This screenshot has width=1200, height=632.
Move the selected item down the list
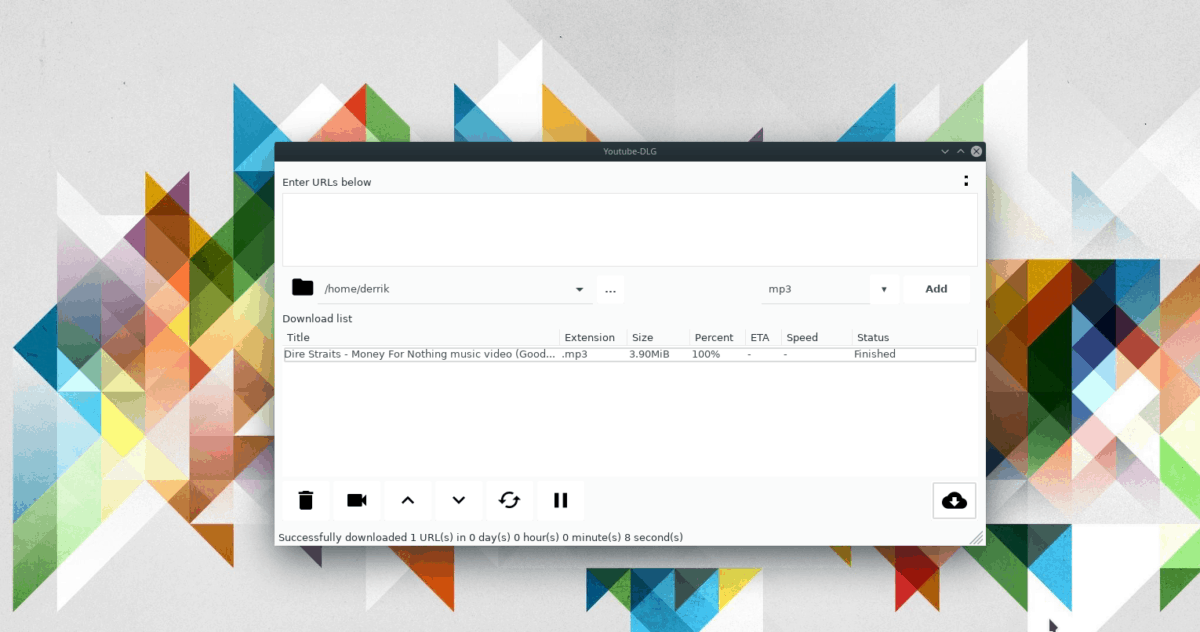coord(459,500)
